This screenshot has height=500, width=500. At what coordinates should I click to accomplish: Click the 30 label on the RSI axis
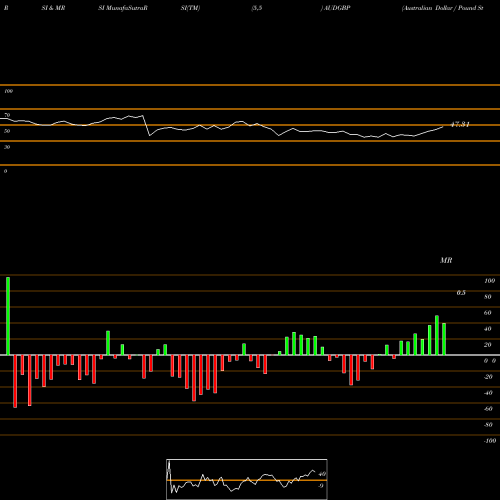[x=7, y=147]
